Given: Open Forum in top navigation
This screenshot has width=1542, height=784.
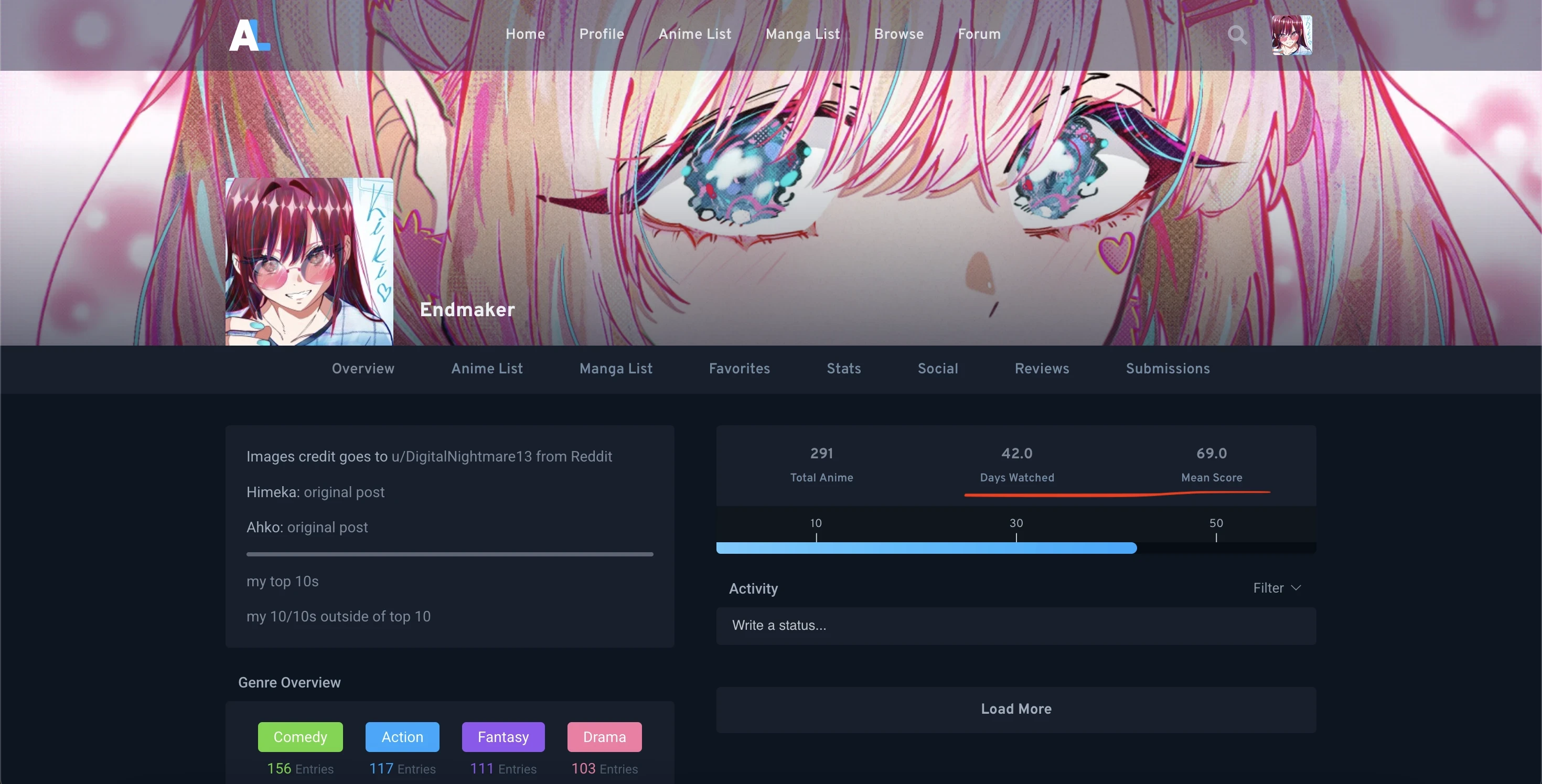Looking at the screenshot, I should point(979,34).
